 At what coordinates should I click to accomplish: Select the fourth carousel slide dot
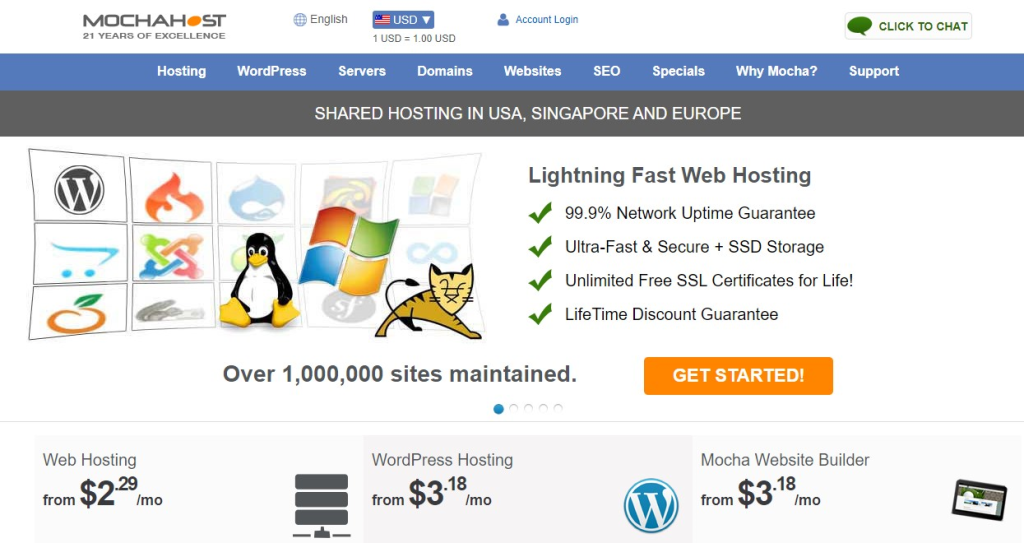point(543,408)
